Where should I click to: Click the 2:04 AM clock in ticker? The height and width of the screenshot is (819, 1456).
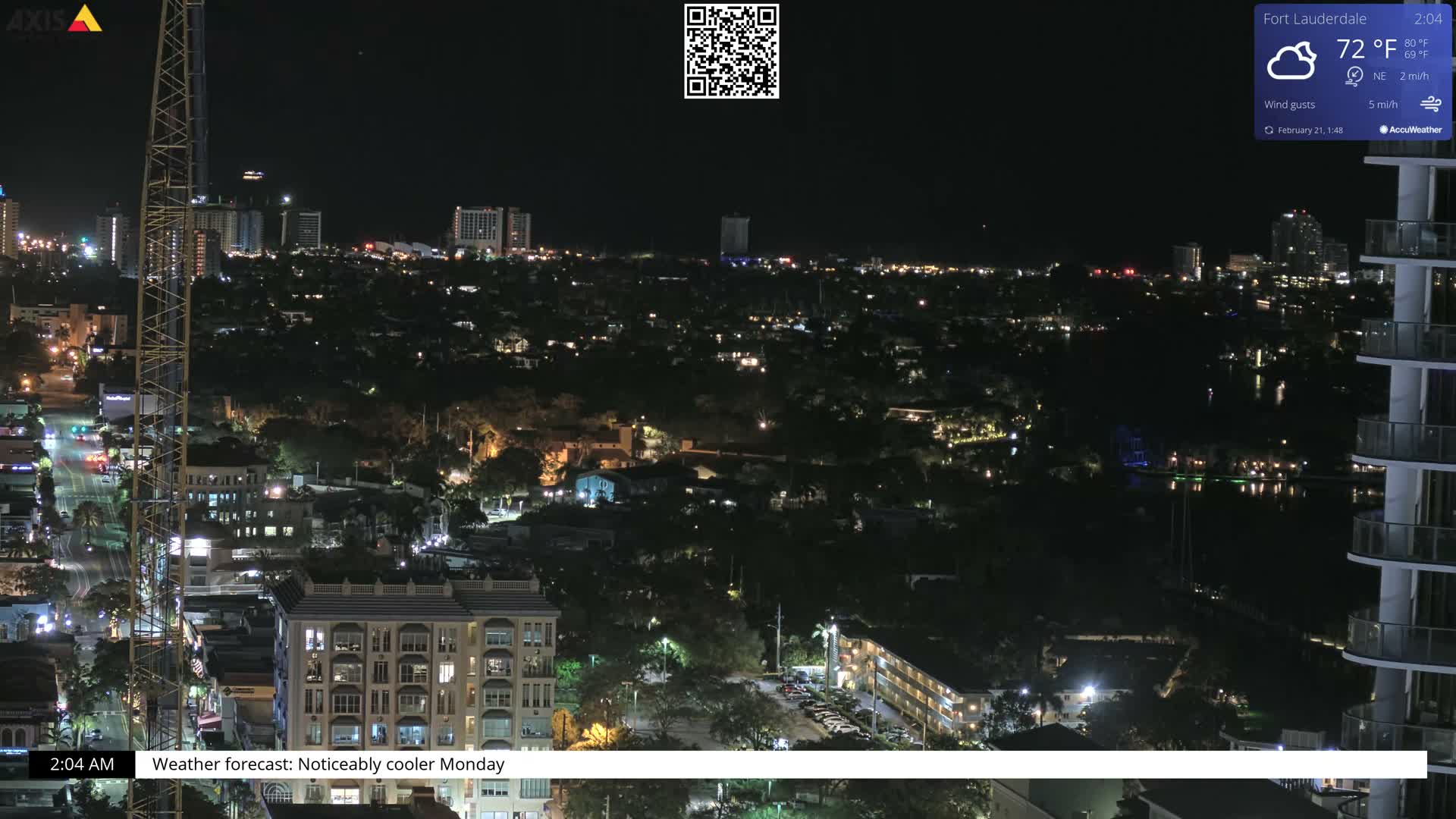pyautogui.click(x=82, y=764)
